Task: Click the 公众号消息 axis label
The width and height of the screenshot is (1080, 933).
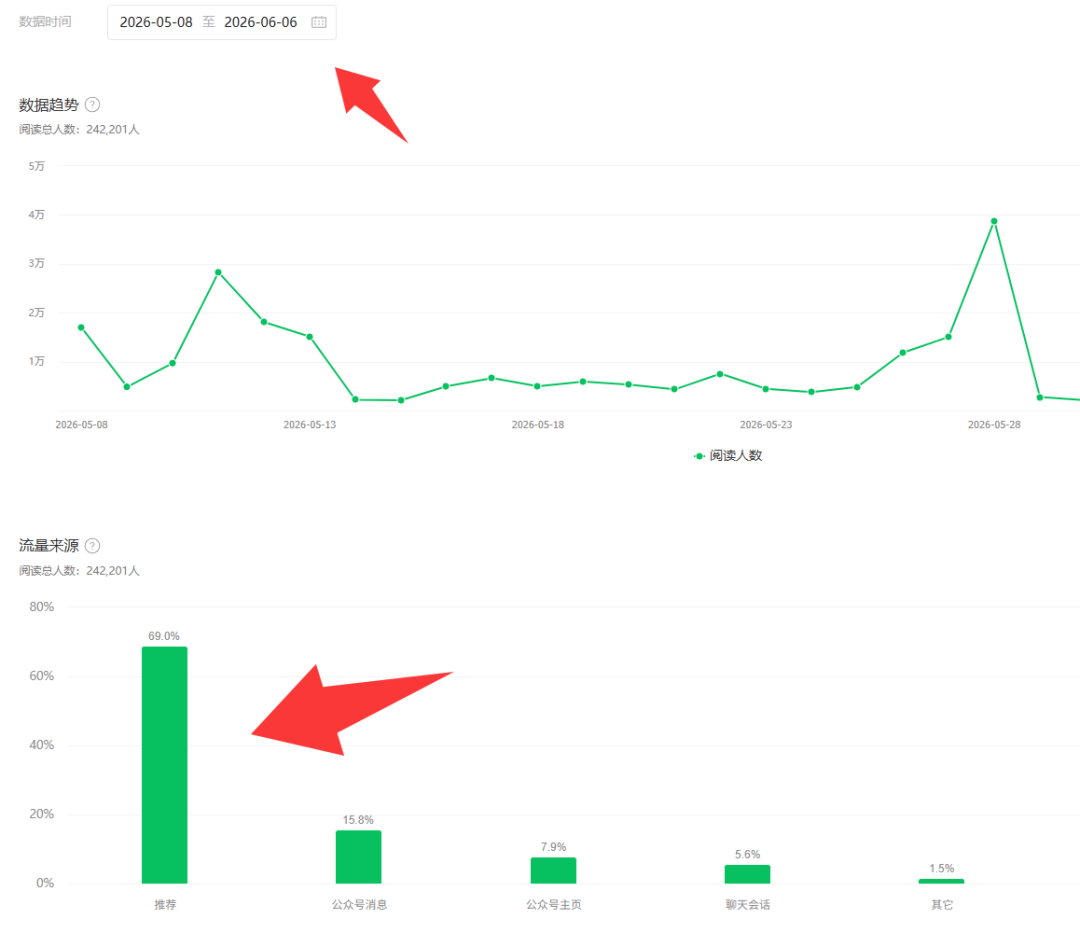Action: coord(359,905)
